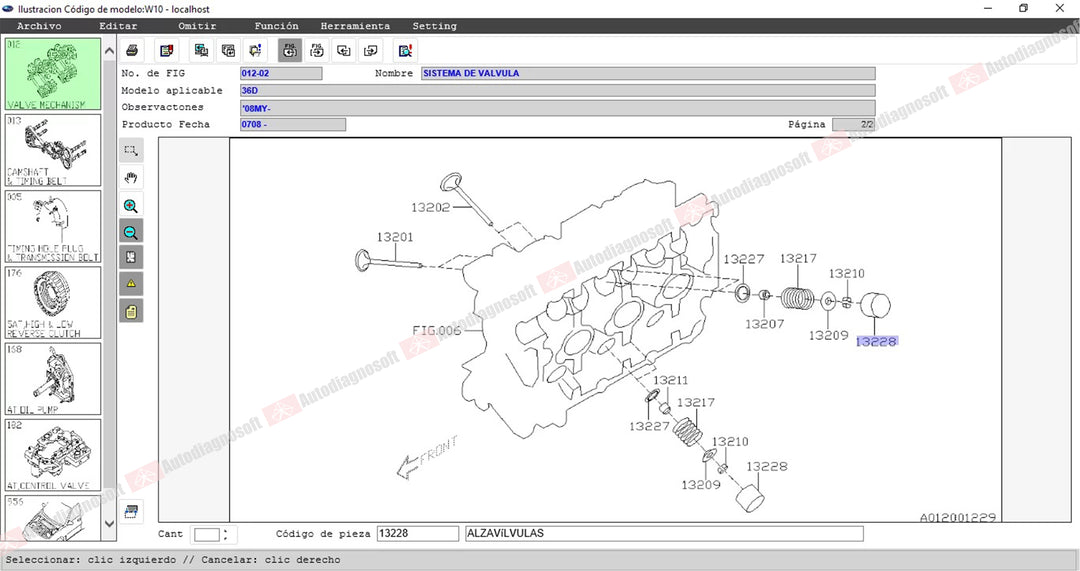Screen dimensions: 1080x571
Task: Select the hand pan tool
Action: coord(131,178)
